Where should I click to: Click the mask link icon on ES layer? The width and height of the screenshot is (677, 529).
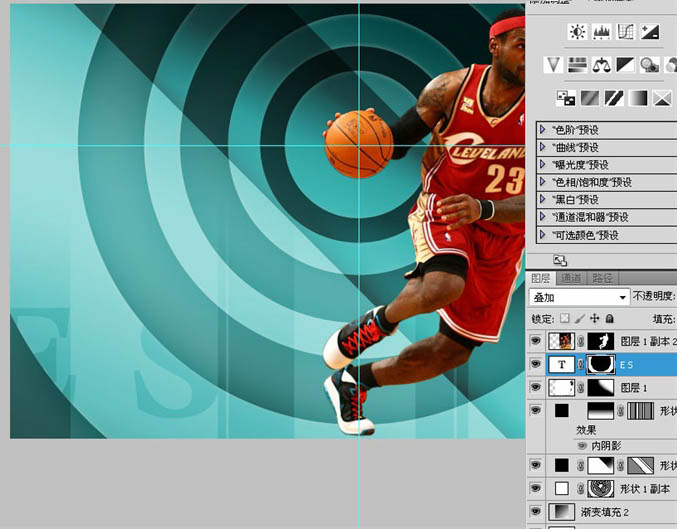(x=580, y=364)
